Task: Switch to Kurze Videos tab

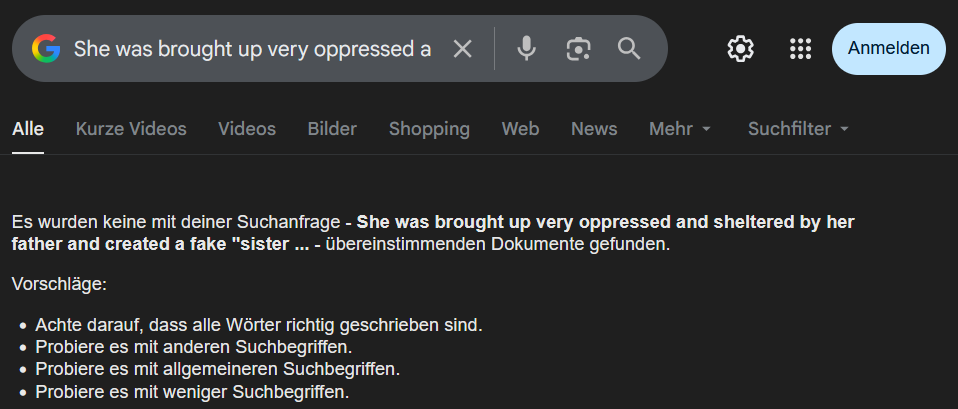Action: coord(131,129)
